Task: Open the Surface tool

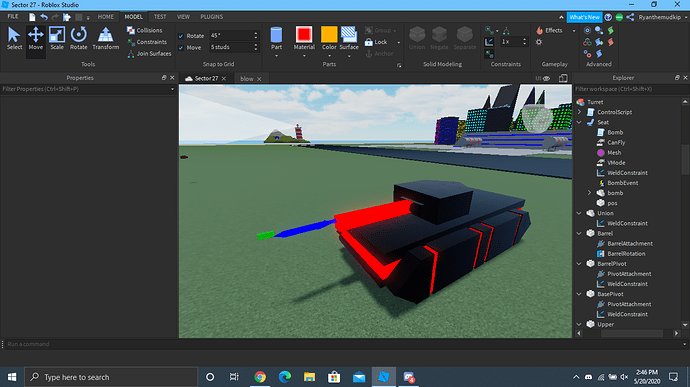Action: (x=349, y=38)
